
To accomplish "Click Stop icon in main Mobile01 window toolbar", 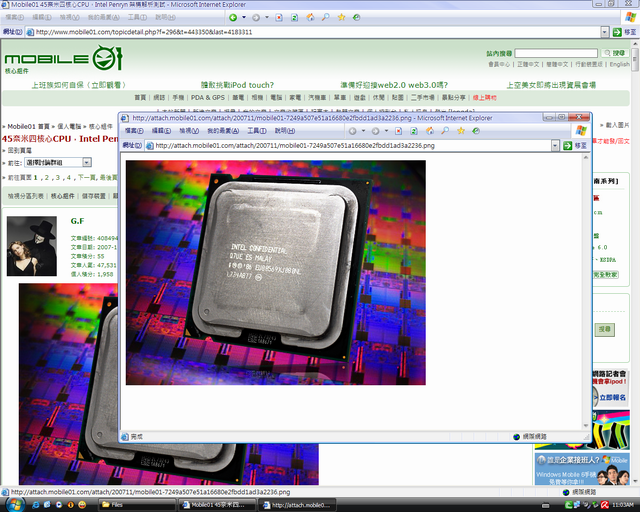I will pyautogui.click(x=279, y=18).
